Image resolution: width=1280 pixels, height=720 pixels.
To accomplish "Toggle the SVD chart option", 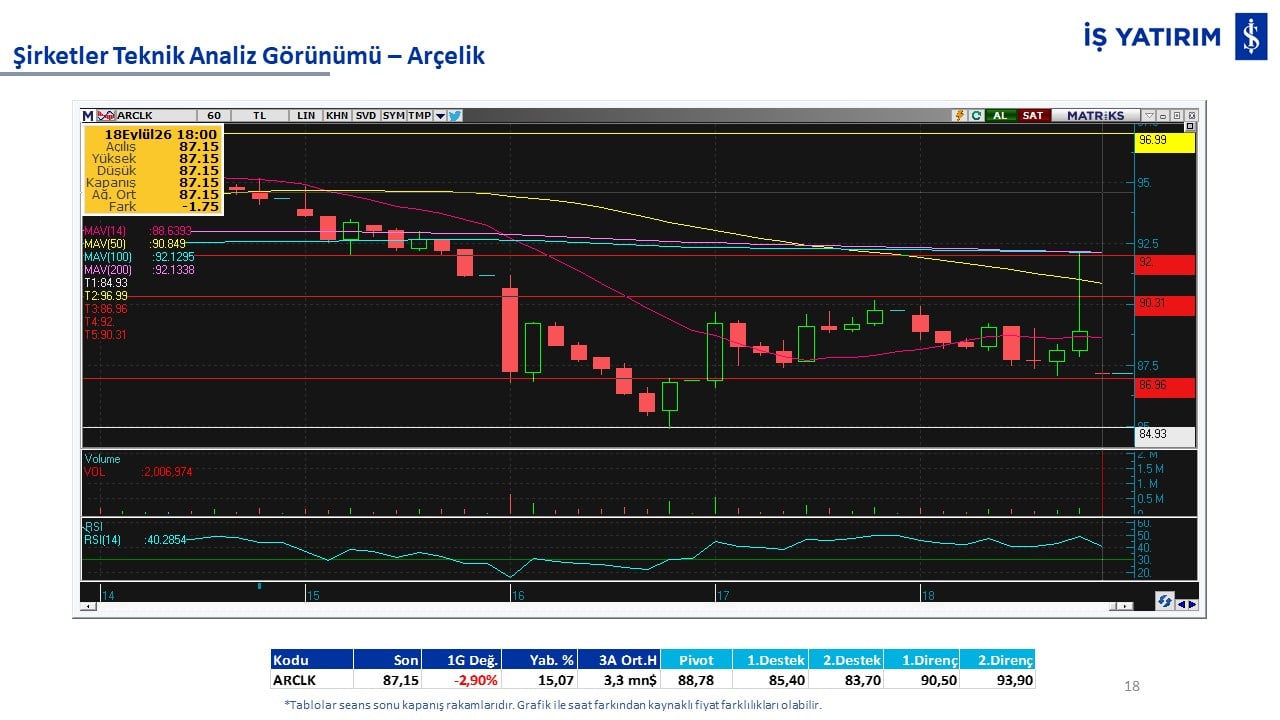I will click(366, 116).
